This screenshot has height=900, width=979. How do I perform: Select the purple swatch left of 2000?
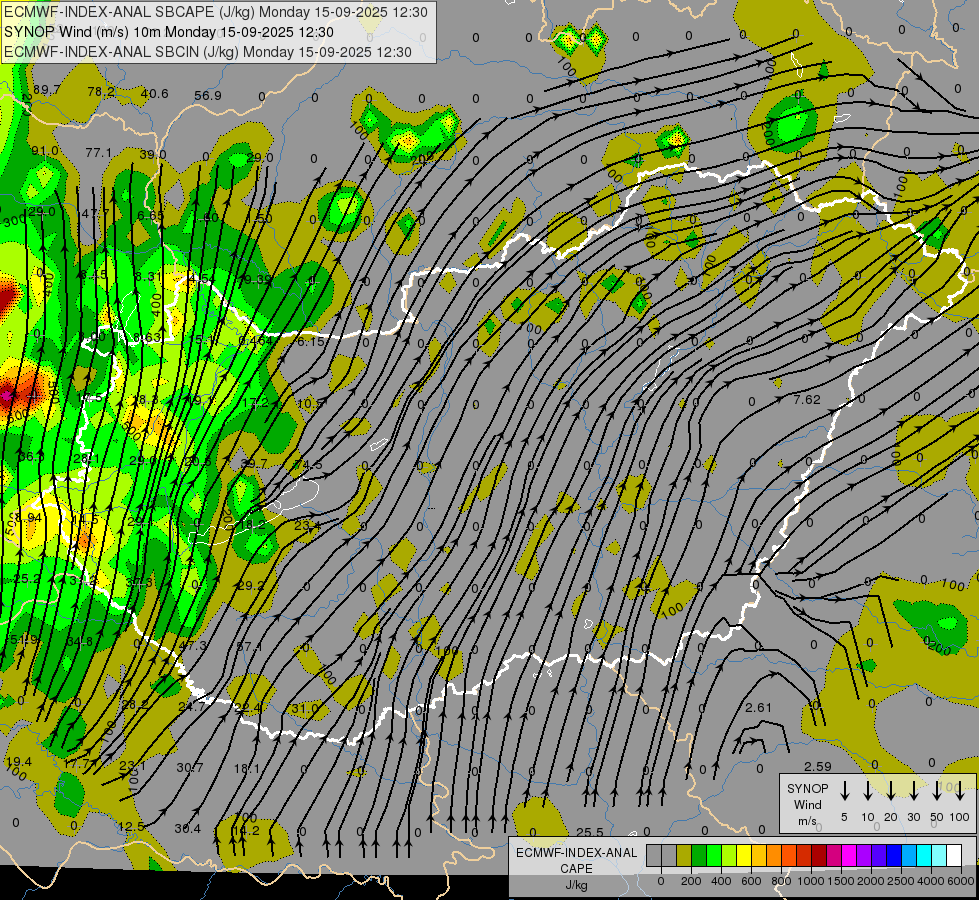[865, 855]
